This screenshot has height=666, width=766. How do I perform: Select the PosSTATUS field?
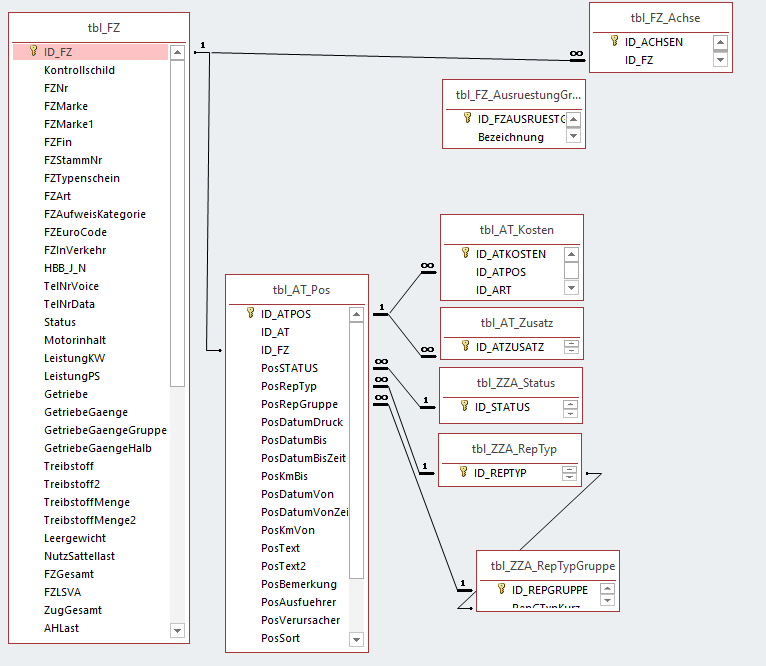click(x=289, y=368)
